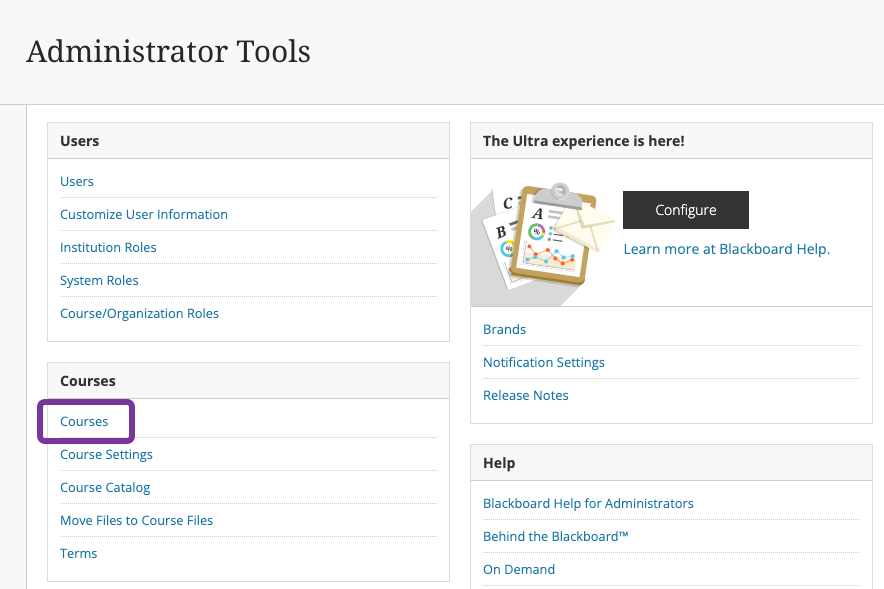Click the Configure button
This screenshot has width=884, height=589.
pyautogui.click(x=686, y=210)
